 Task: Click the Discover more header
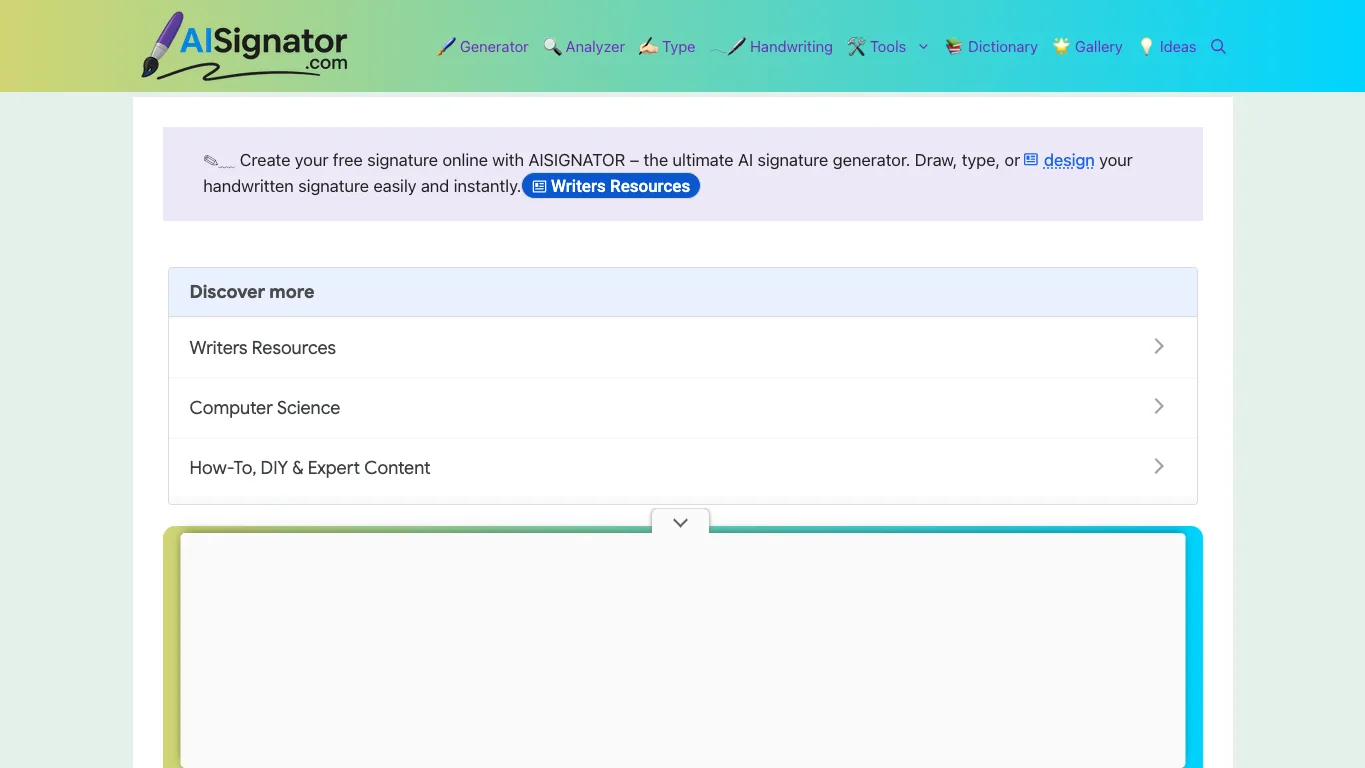683,292
